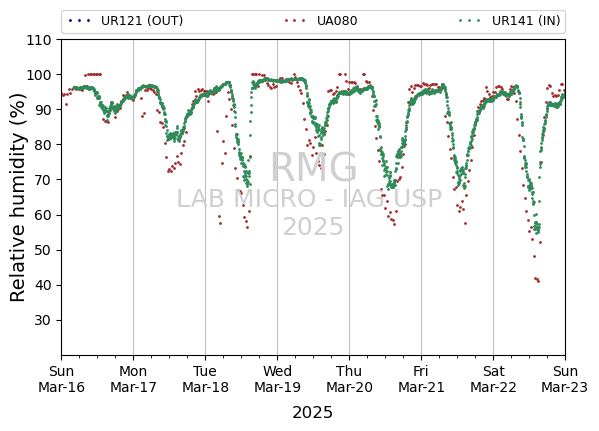Click the 110 y-axis tick label

point(39,40)
